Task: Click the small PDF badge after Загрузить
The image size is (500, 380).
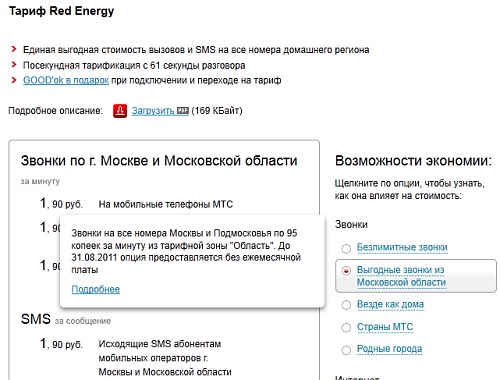Action: [x=183, y=111]
